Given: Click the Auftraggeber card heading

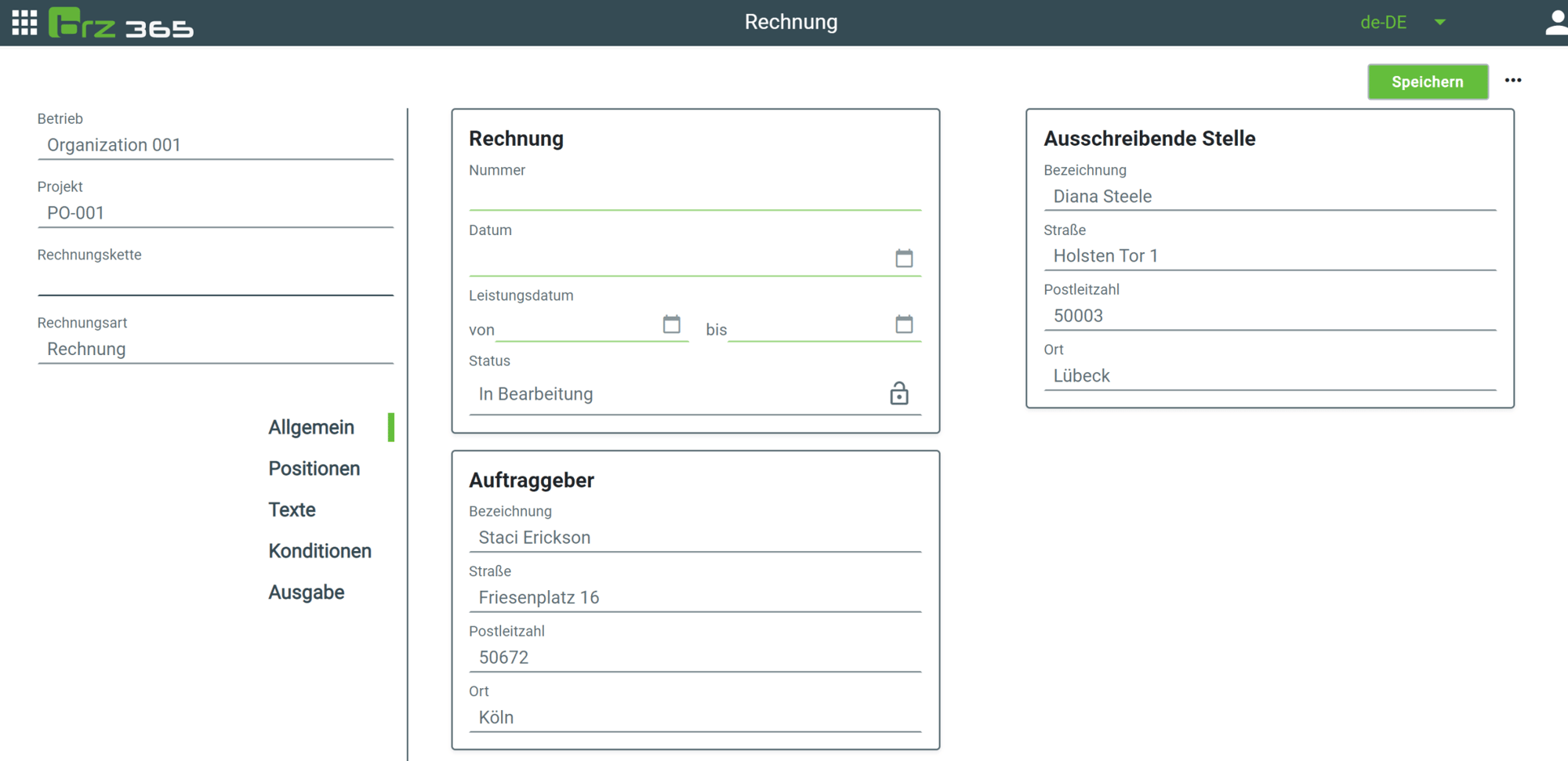Looking at the screenshot, I should click(x=532, y=480).
